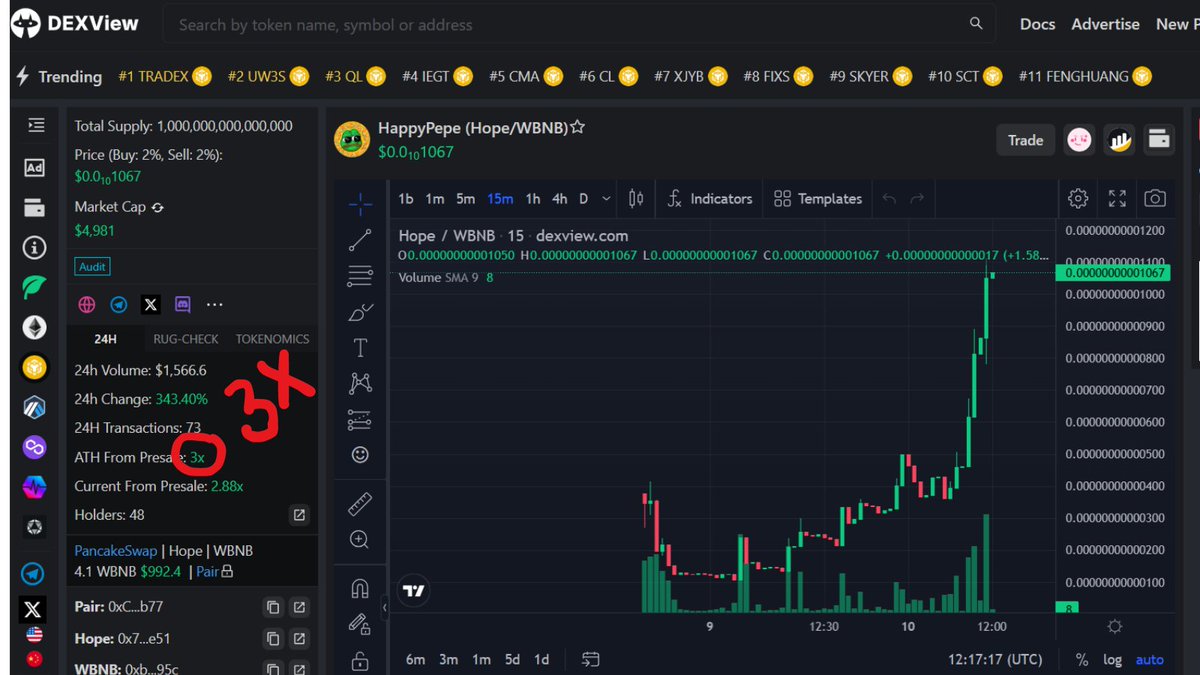Select the Polygon chain icon
The image size is (1200, 675).
coord(35,447)
